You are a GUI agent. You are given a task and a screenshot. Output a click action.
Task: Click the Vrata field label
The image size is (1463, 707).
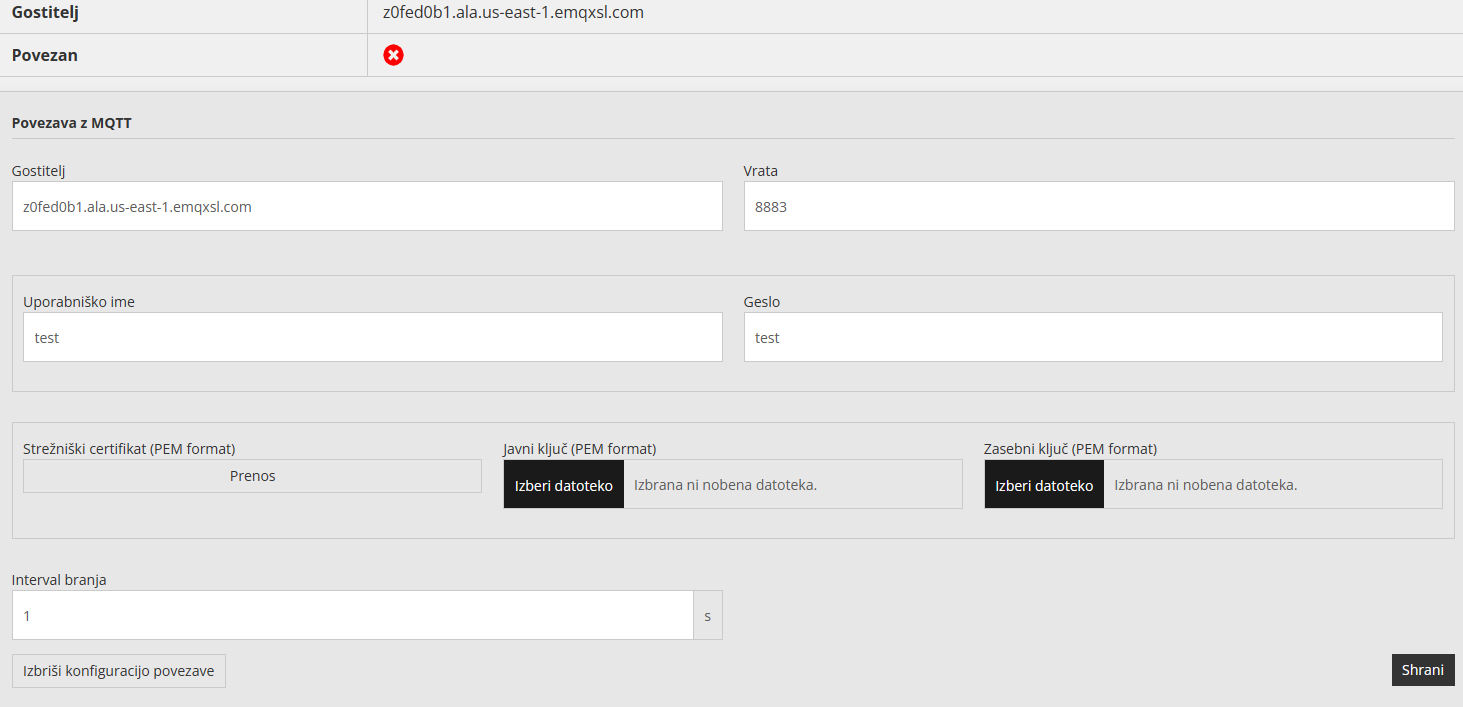click(x=761, y=171)
